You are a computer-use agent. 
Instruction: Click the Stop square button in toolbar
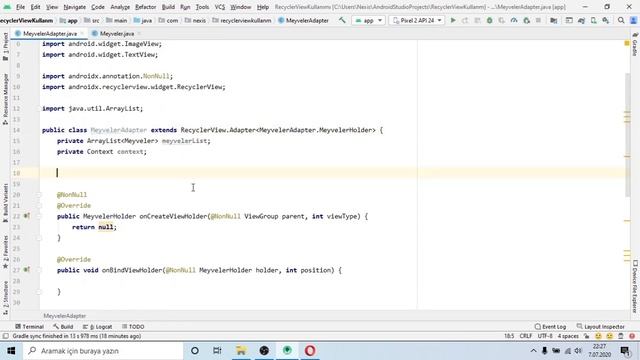click(x=538, y=20)
